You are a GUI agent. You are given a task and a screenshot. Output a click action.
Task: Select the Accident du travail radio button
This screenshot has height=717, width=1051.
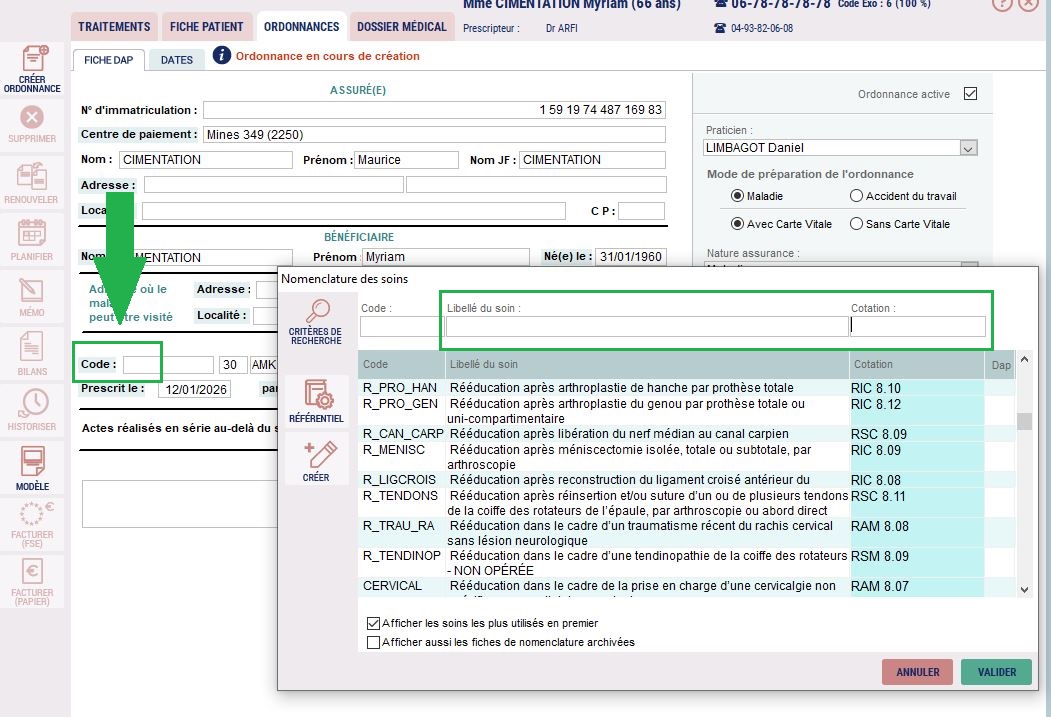[x=856, y=196]
